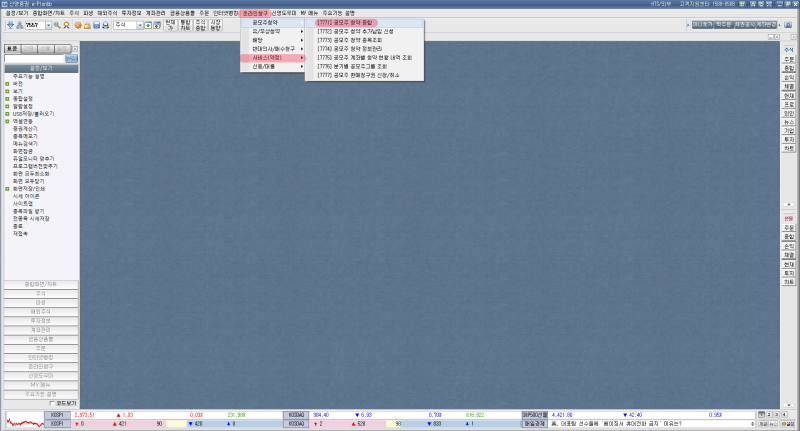Select 증권계산기 in the tree
800x431 pixels.
pyautogui.click(x=25, y=129)
